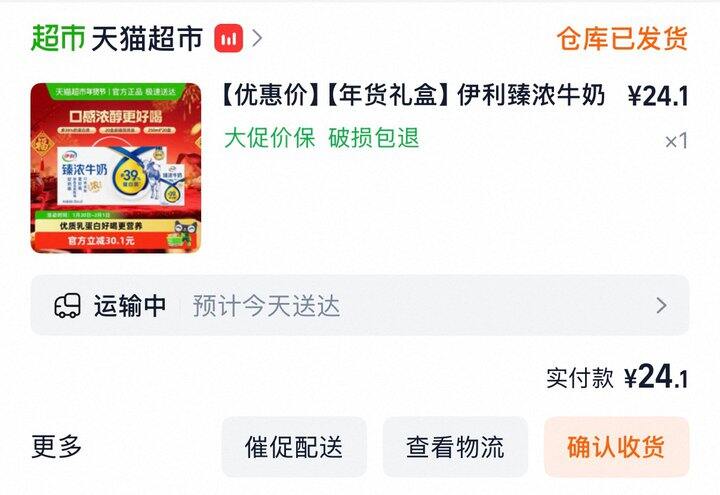This screenshot has height=495, width=720.
Task: Tap the red live-stream bars icon
Action: pos(228,38)
